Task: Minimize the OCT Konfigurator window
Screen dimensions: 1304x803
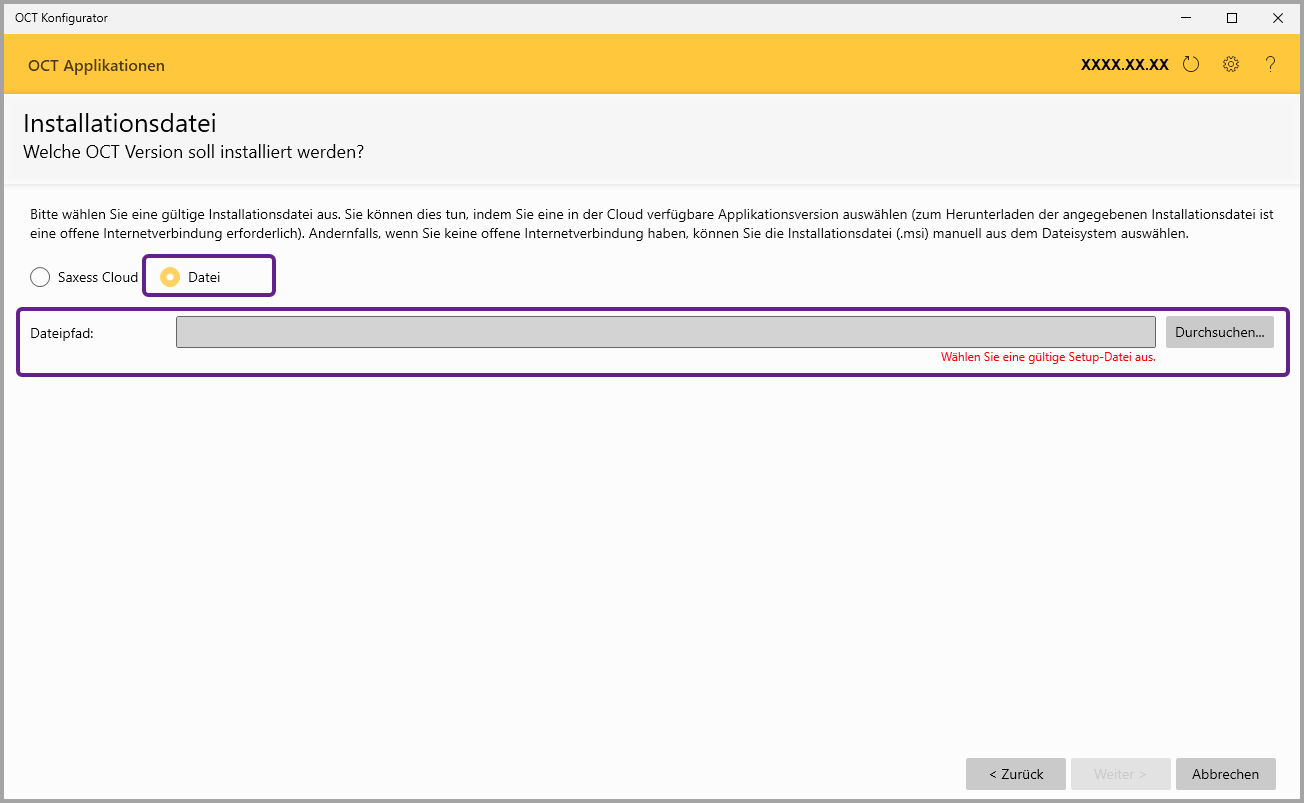Action: point(1186,18)
